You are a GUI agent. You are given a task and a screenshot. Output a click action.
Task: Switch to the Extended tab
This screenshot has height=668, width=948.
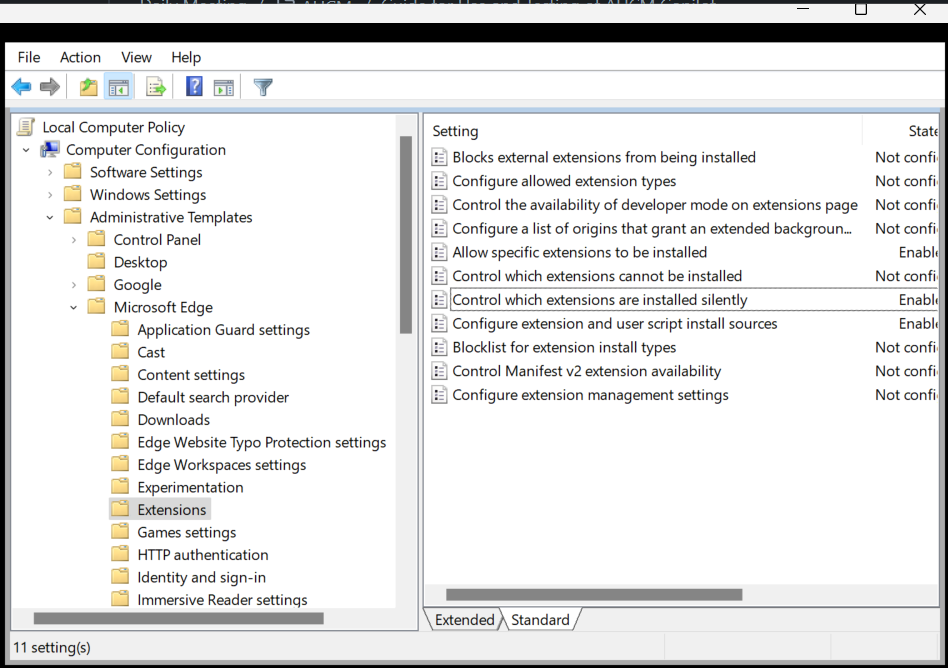click(464, 620)
